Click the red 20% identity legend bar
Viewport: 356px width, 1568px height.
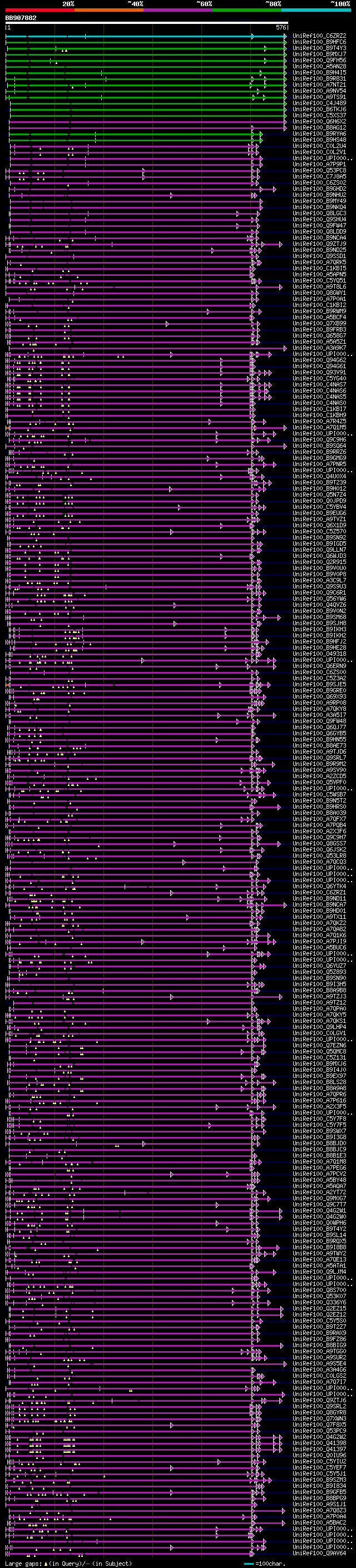coord(39,11)
